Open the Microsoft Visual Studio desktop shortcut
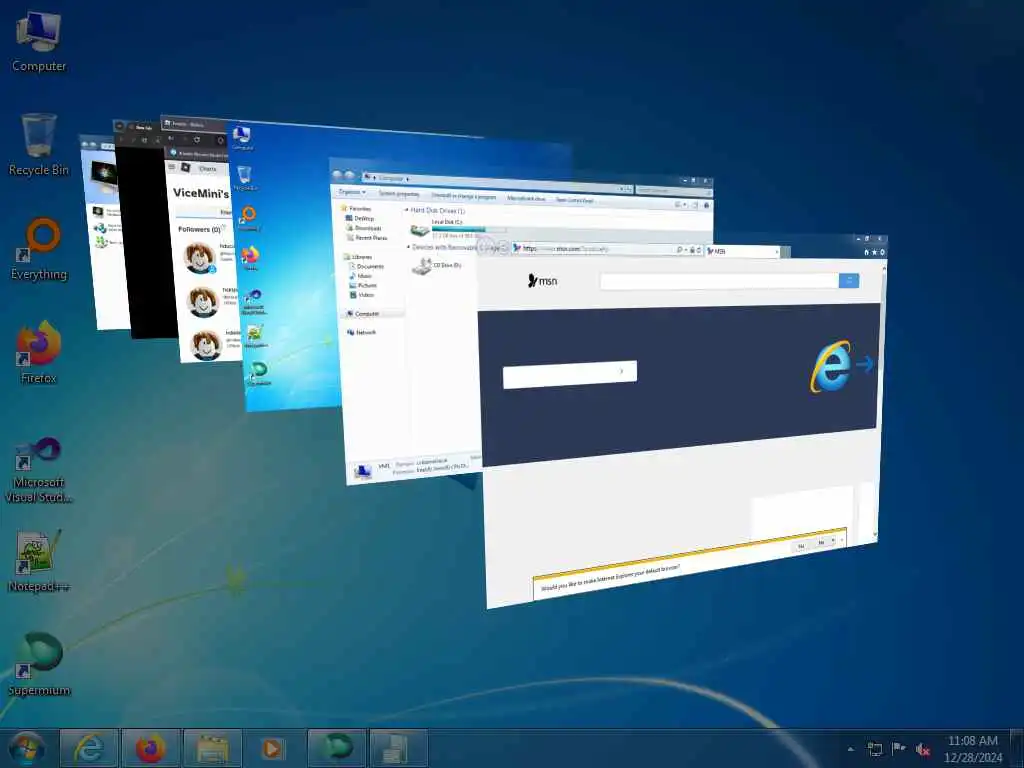The width and height of the screenshot is (1024, 768). (x=39, y=470)
